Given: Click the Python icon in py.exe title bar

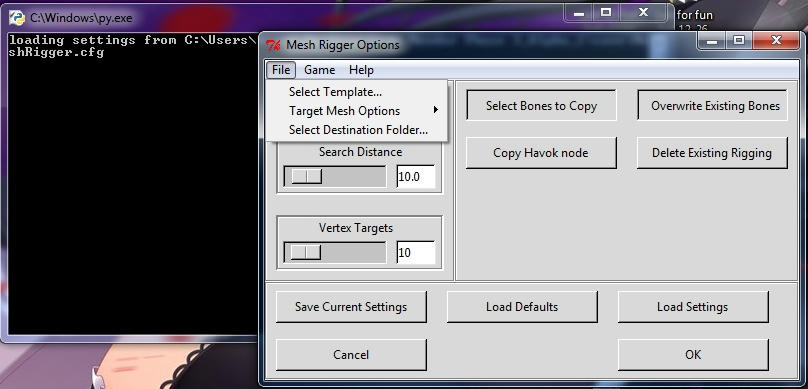Looking at the screenshot, I should pos(17,18).
